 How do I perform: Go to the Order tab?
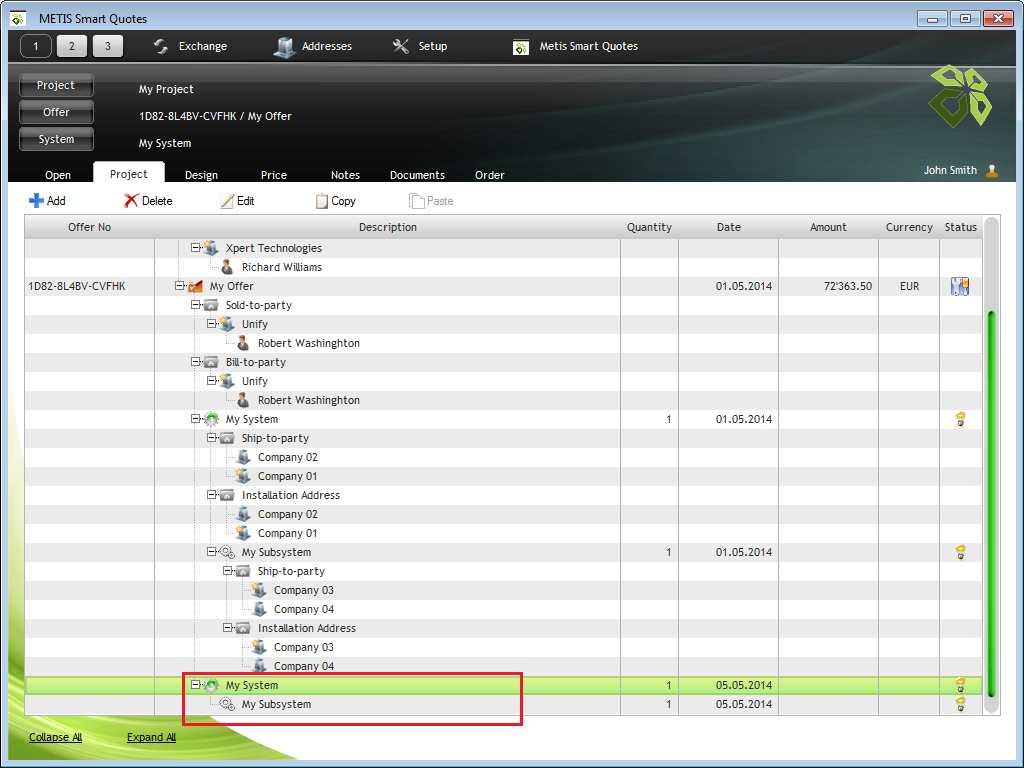(490, 175)
